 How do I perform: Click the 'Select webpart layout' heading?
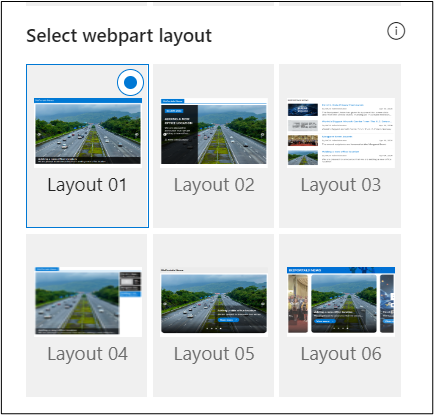coord(119,36)
